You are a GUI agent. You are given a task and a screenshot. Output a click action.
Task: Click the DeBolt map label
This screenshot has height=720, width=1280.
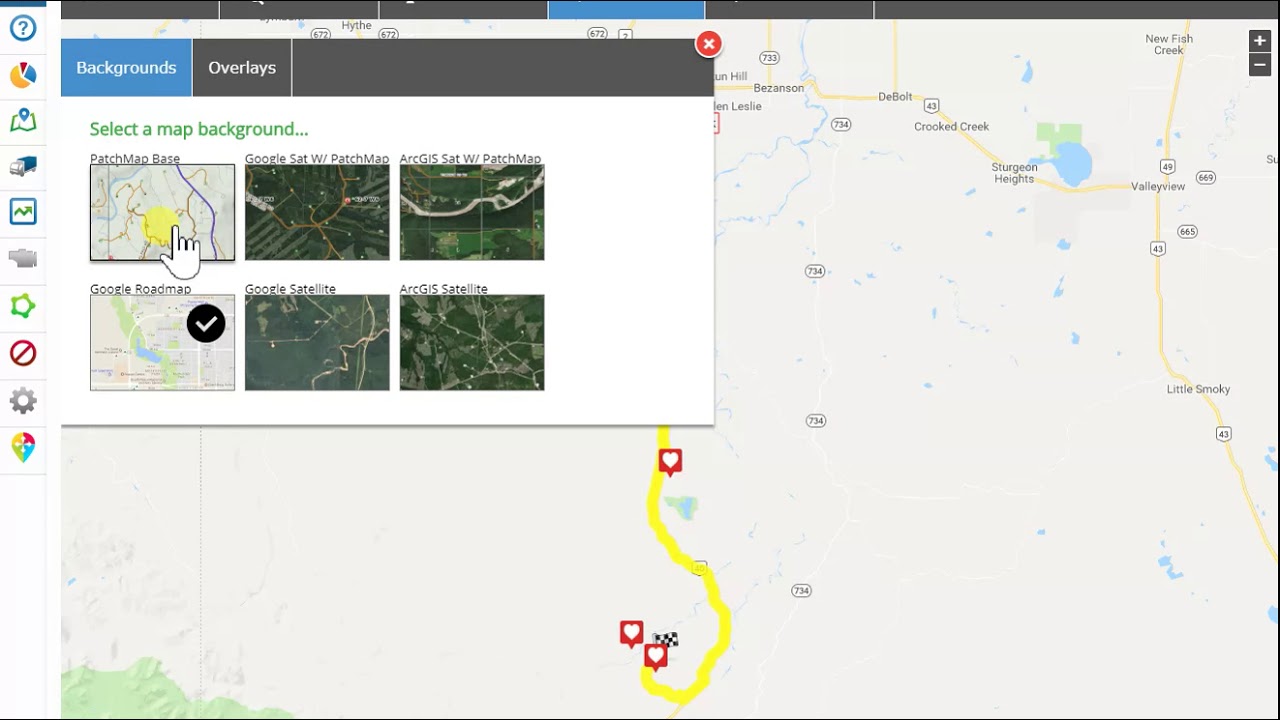click(895, 97)
